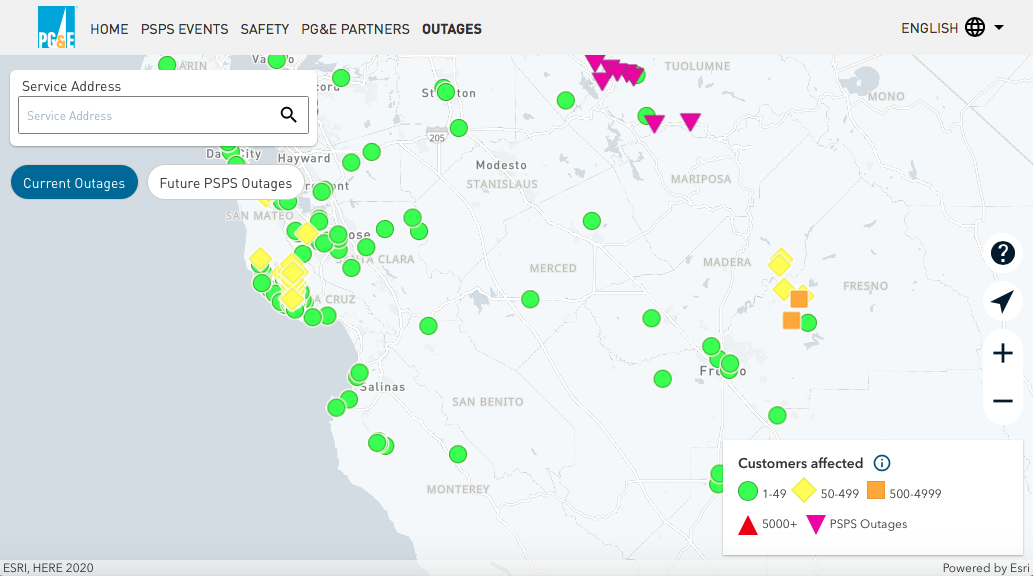Select the Current Outages toggle

pyautogui.click(x=74, y=183)
